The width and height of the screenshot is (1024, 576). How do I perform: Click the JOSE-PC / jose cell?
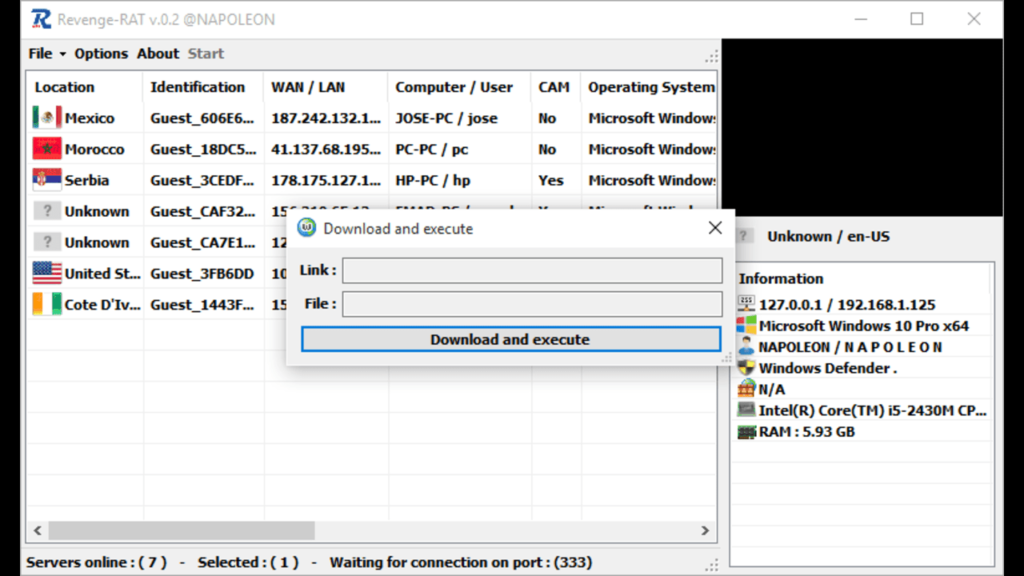coord(446,118)
